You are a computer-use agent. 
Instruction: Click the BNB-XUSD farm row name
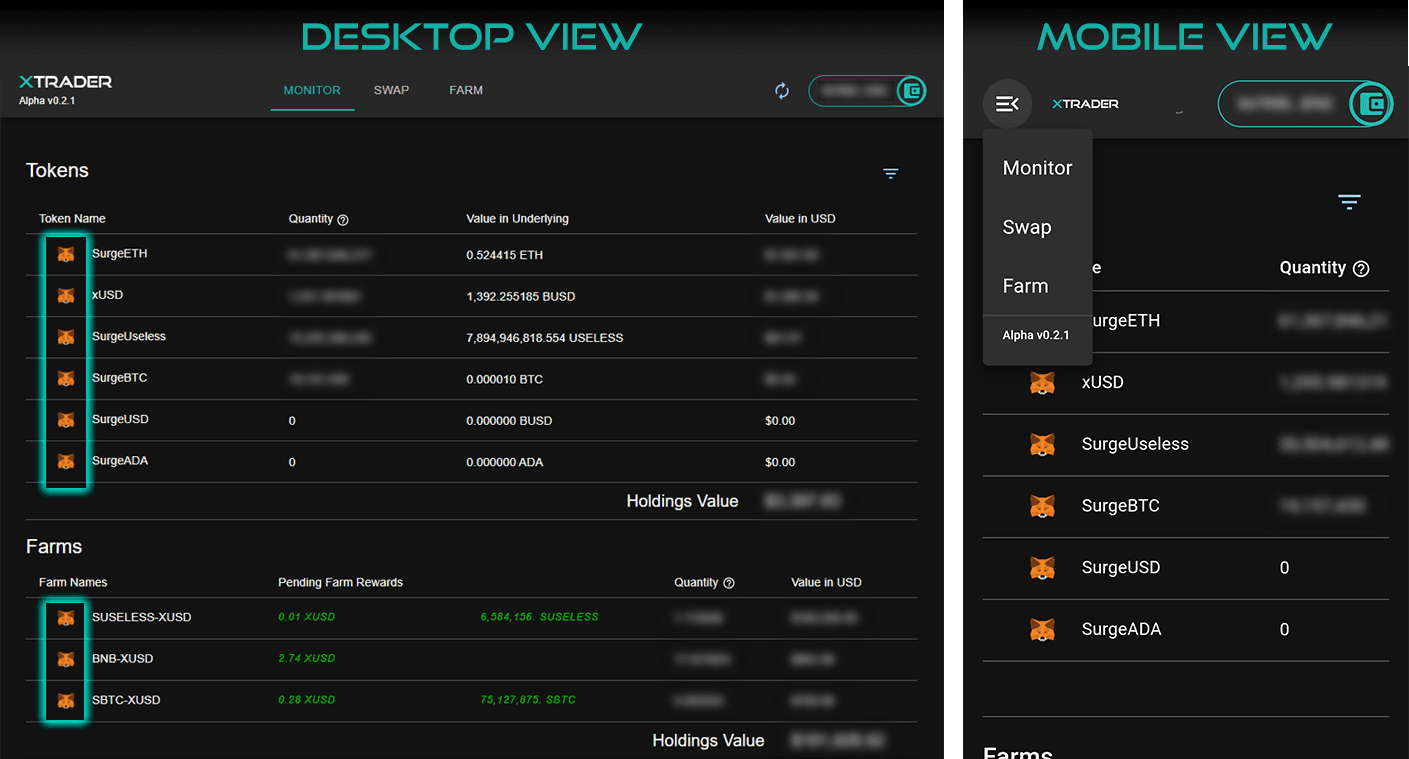pos(122,659)
